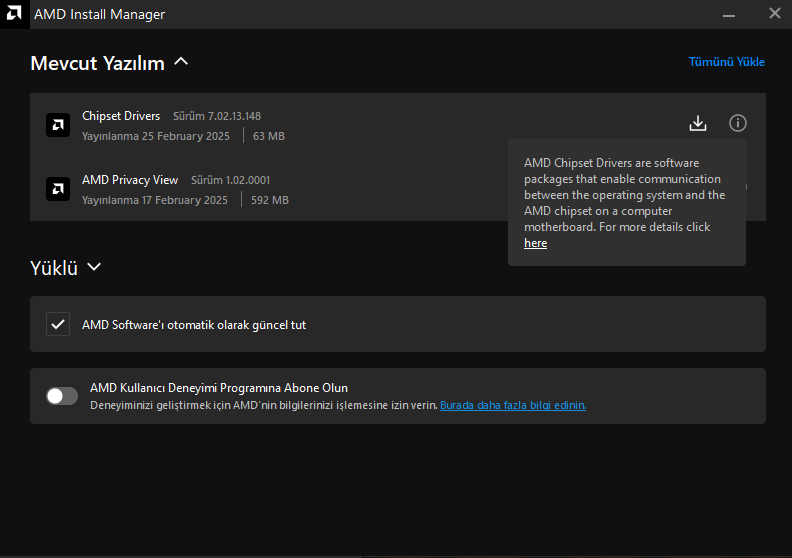
Task: Click the AMD logo in title bar
Action: point(14,14)
